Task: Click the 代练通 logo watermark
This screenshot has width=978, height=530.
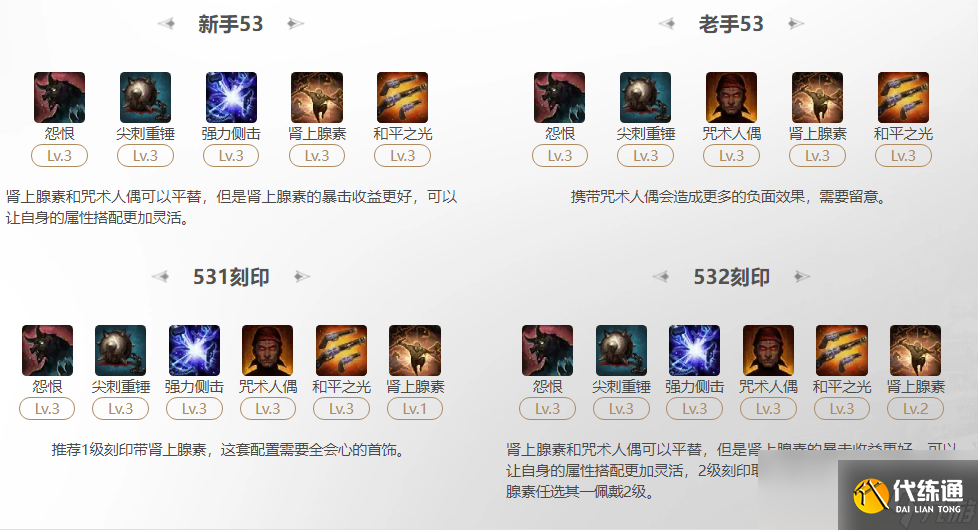Action: pos(908,495)
